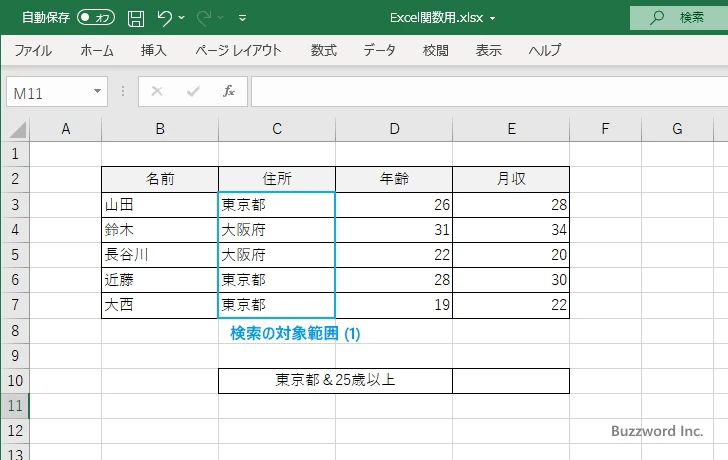Image resolution: width=728 pixels, height=460 pixels.
Task: Click the 月収 header cell
Action: click(511, 179)
